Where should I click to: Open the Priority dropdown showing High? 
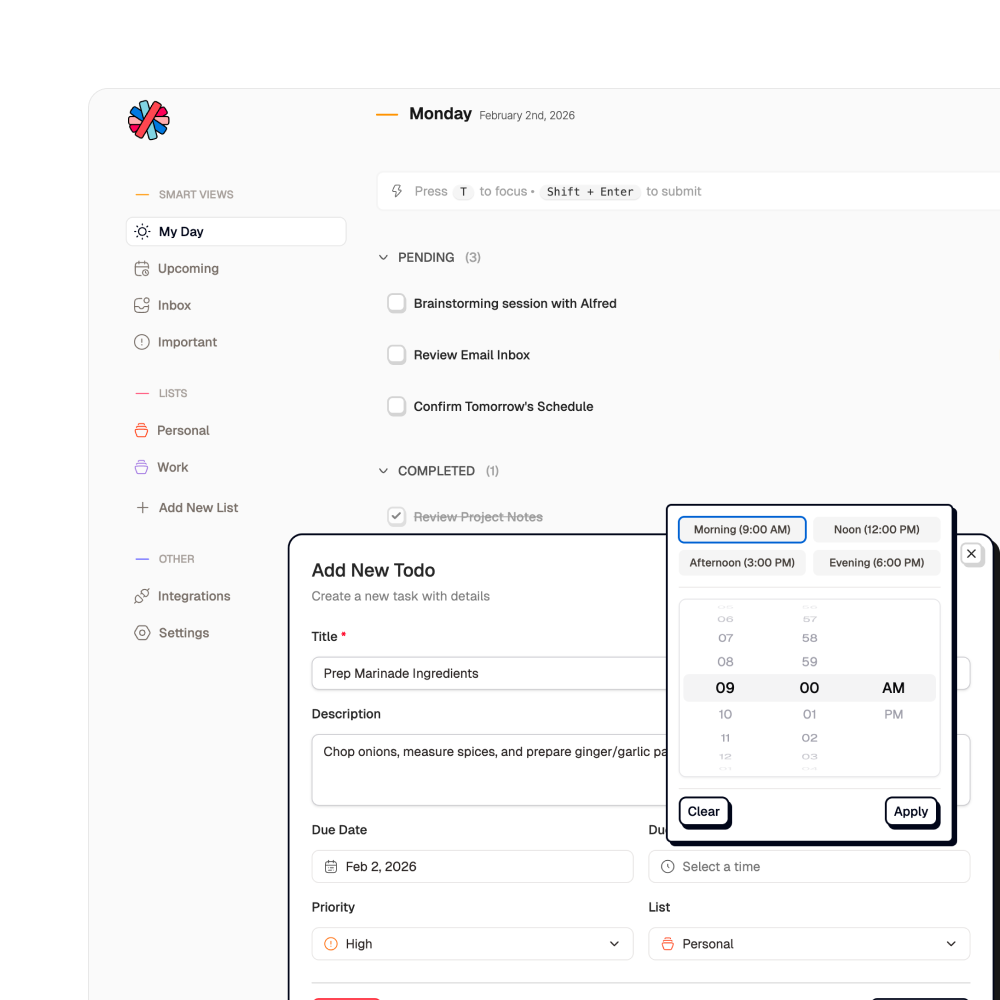472,944
